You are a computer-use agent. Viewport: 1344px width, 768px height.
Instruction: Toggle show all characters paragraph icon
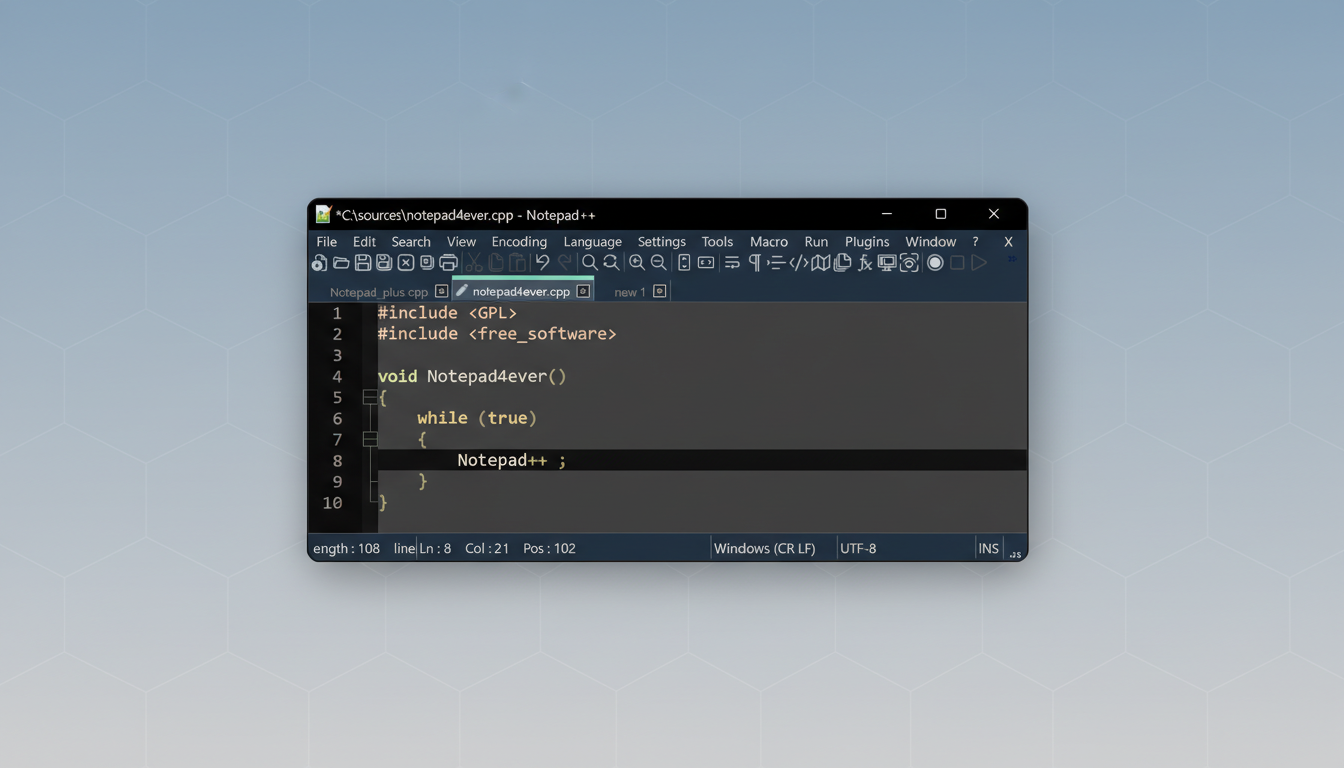tap(755, 262)
